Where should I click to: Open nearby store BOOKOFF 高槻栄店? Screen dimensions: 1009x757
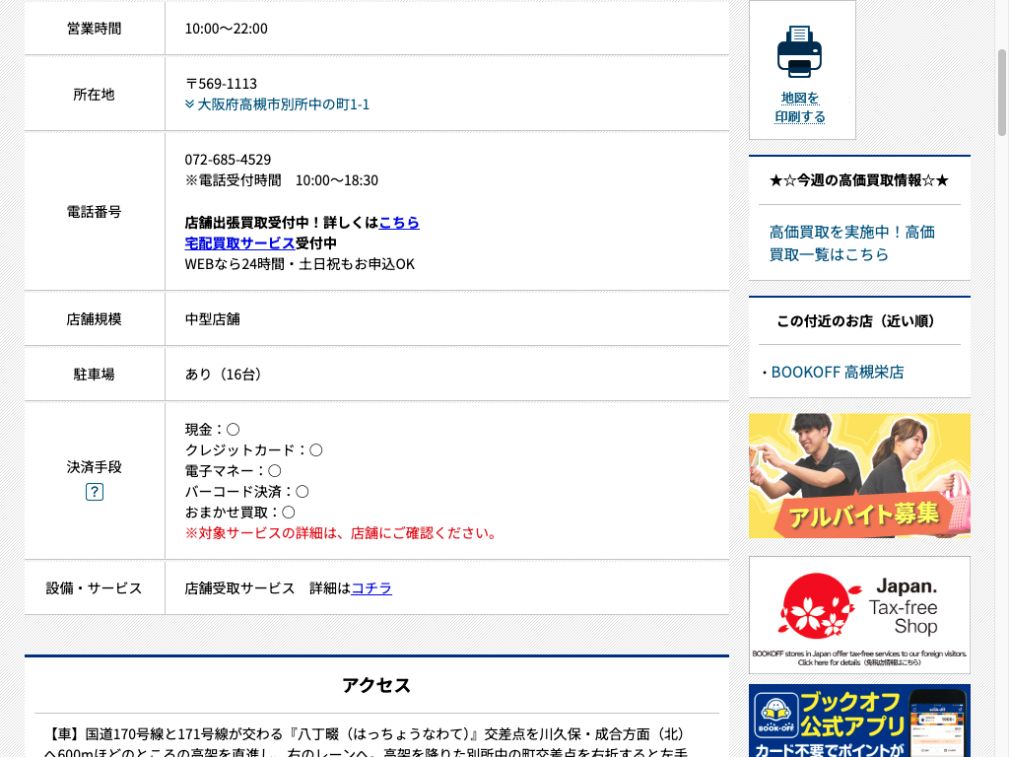click(837, 372)
